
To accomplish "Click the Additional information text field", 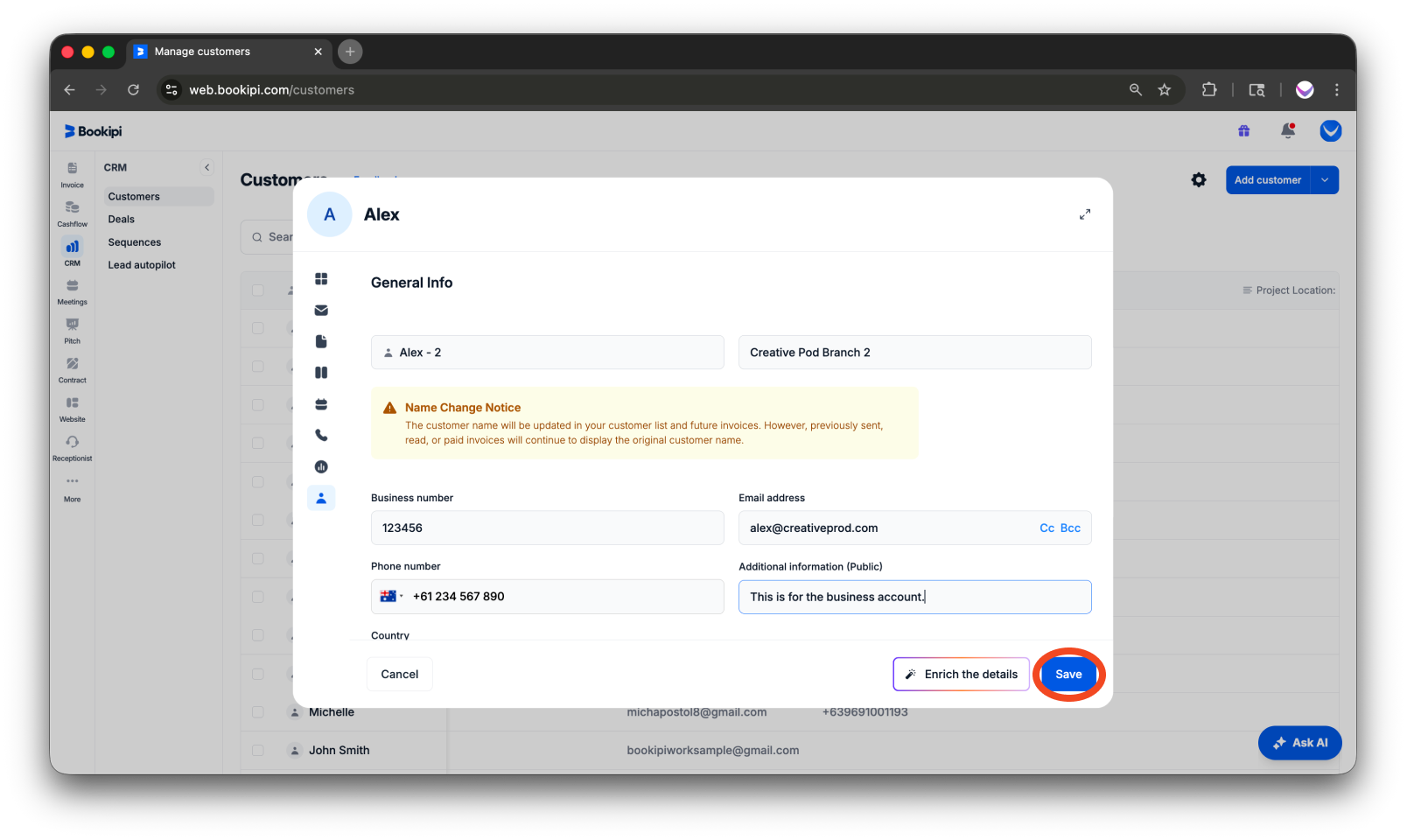I will (914, 597).
